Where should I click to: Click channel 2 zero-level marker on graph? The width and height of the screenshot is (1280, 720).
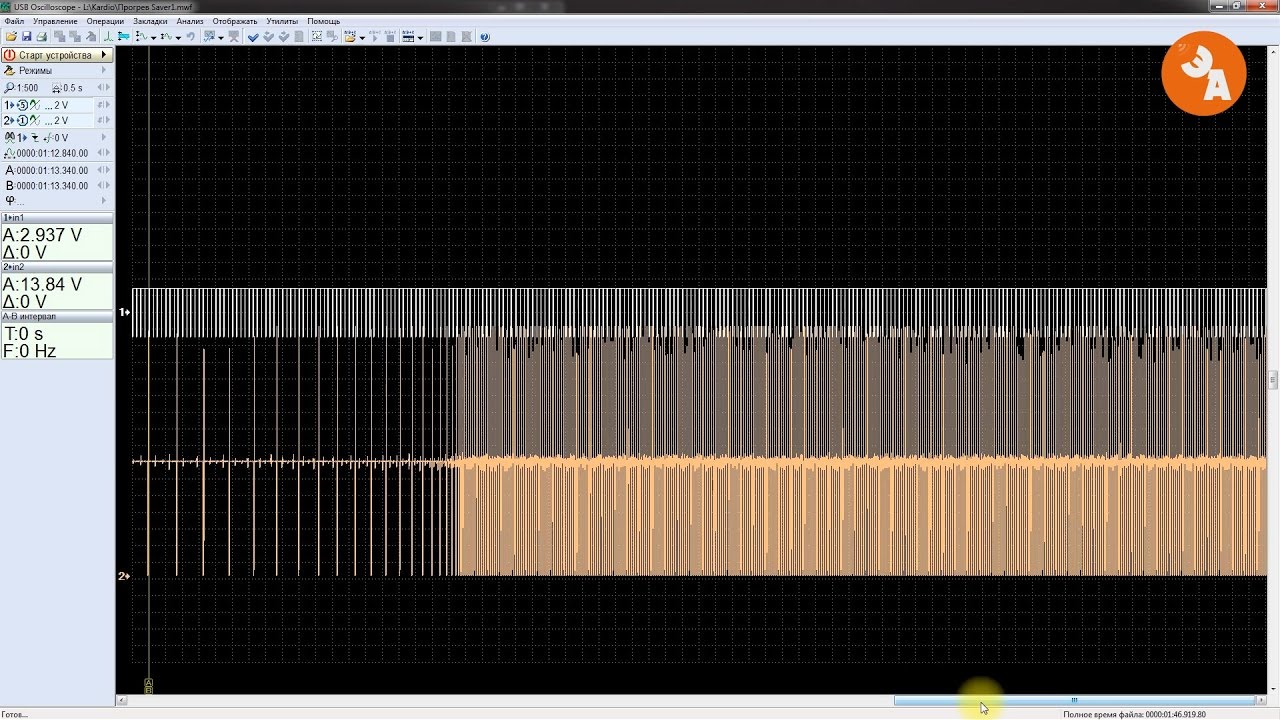click(x=124, y=576)
